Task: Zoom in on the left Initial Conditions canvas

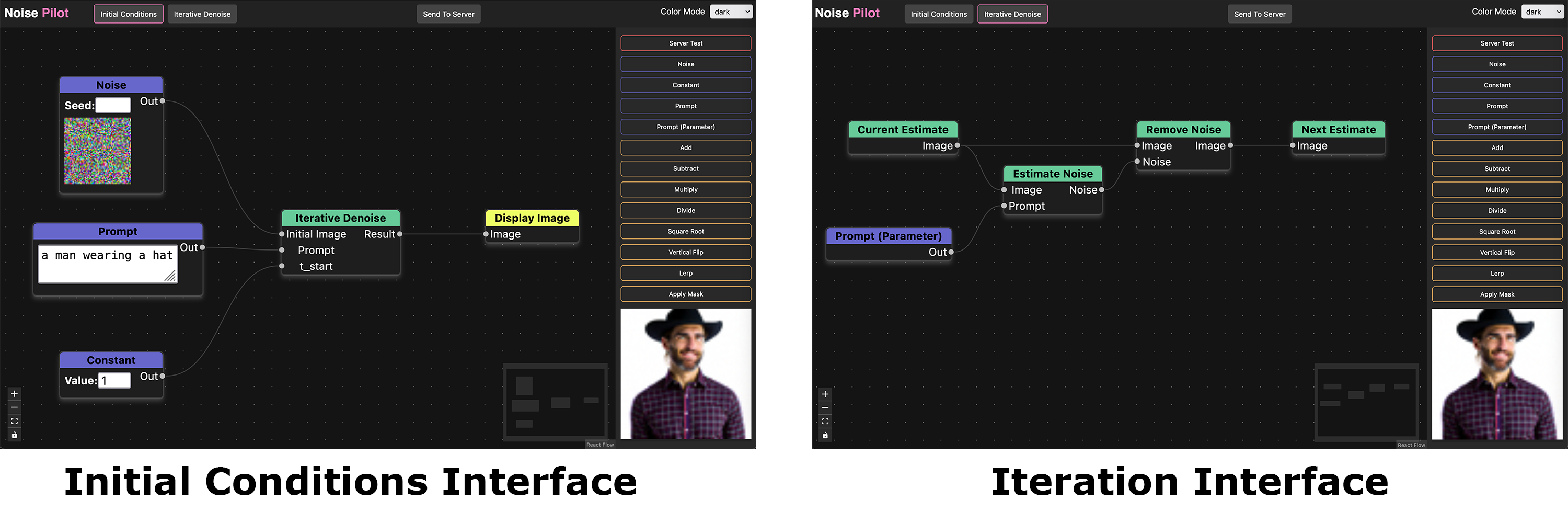Action: click(15, 394)
